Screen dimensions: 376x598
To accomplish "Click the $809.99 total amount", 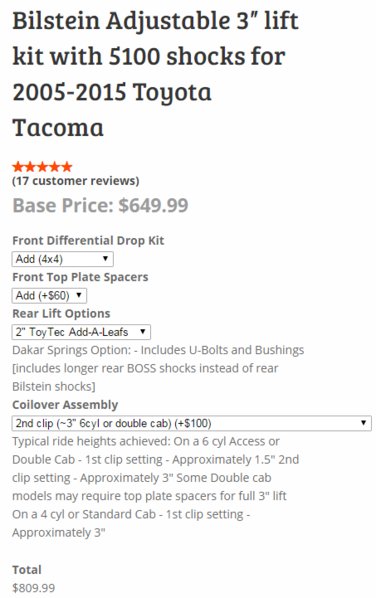I will coord(34,588).
